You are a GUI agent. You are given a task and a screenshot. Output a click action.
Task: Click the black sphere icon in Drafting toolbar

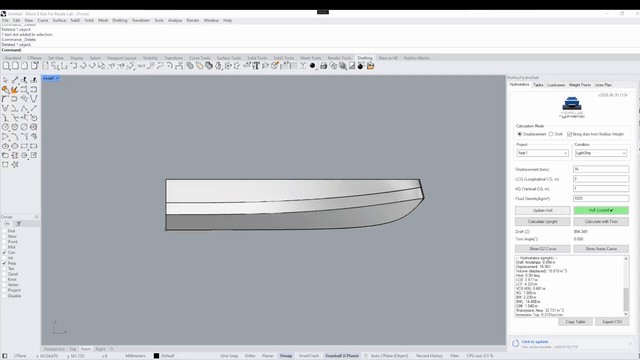[x=313, y=66]
